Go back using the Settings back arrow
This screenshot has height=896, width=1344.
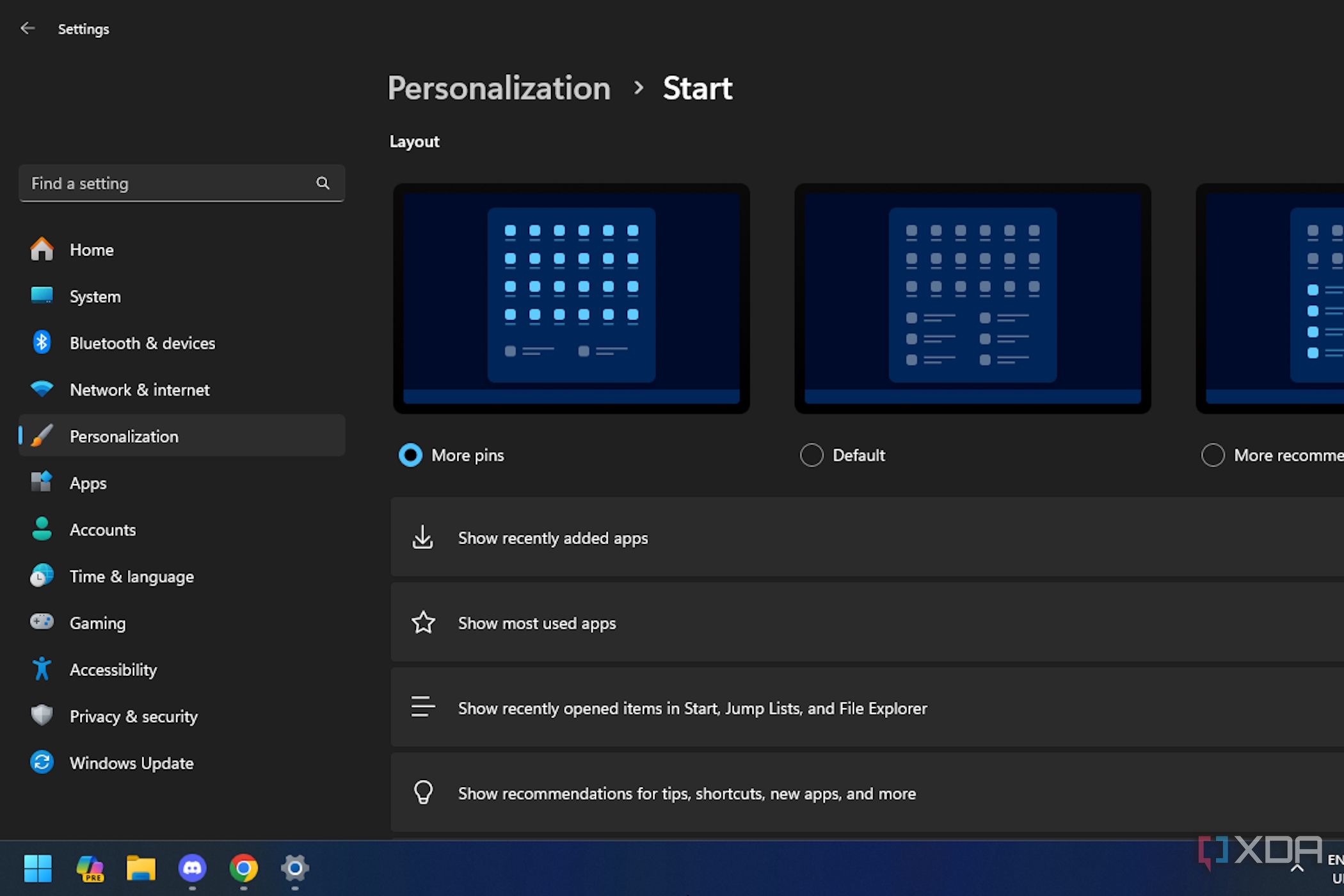(x=28, y=28)
